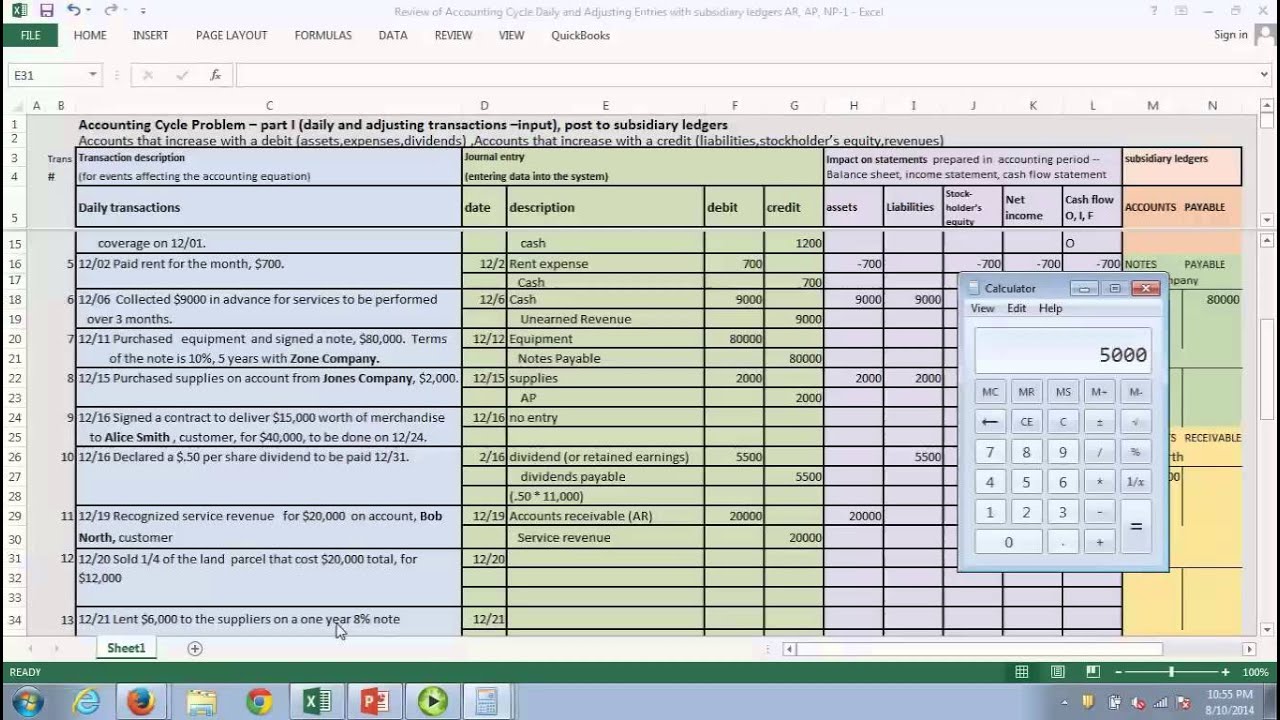Open the Calculator Edit menu
Screen dimensions: 1280x720
(1016, 308)
